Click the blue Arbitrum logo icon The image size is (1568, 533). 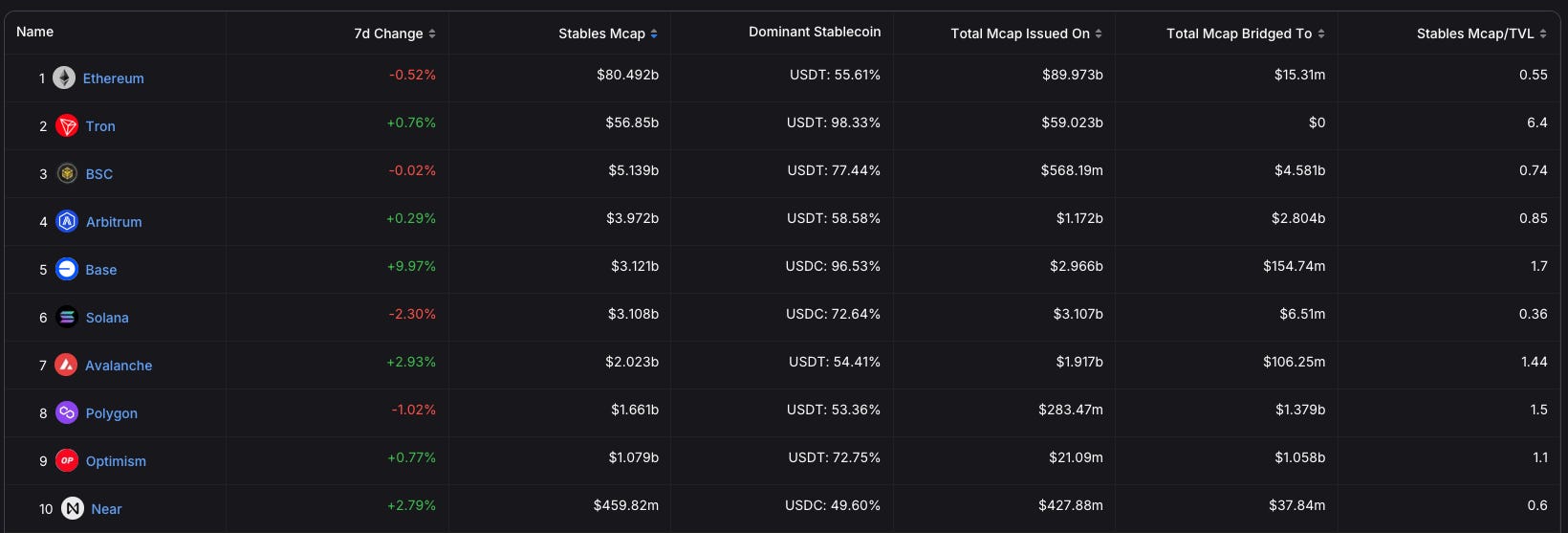[67, 221]
